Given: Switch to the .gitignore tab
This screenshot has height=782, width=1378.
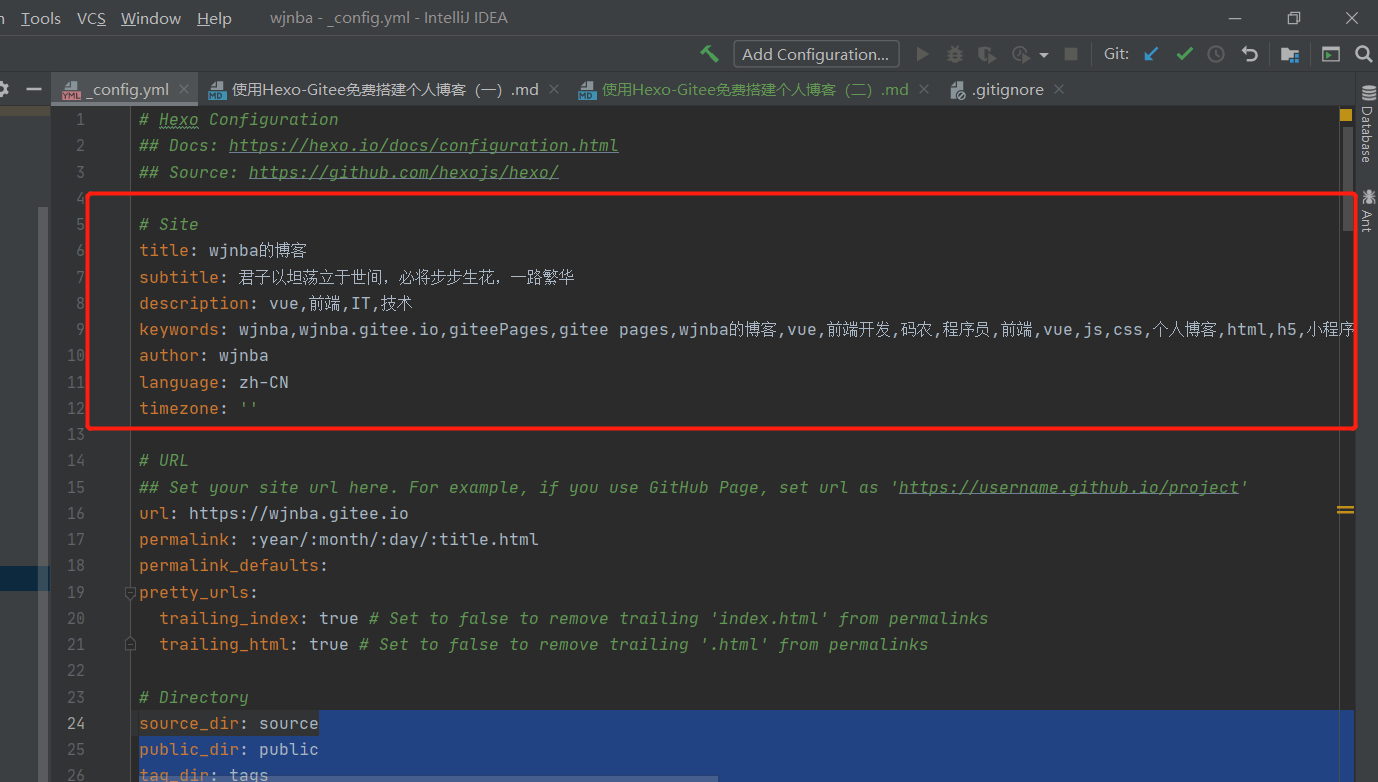Looking at the screenshot, I should pyautogui.click(x=1006, y=90).
